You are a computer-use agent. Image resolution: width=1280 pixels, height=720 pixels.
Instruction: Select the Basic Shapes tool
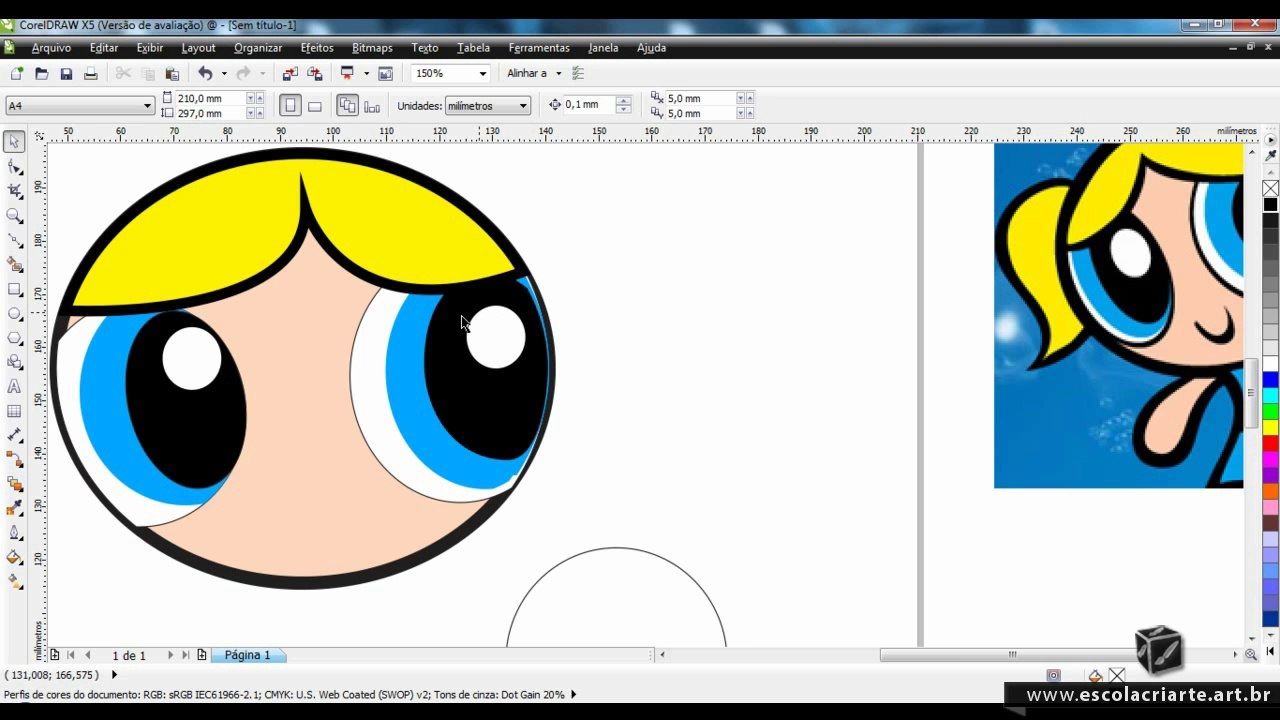pos(15,362)
